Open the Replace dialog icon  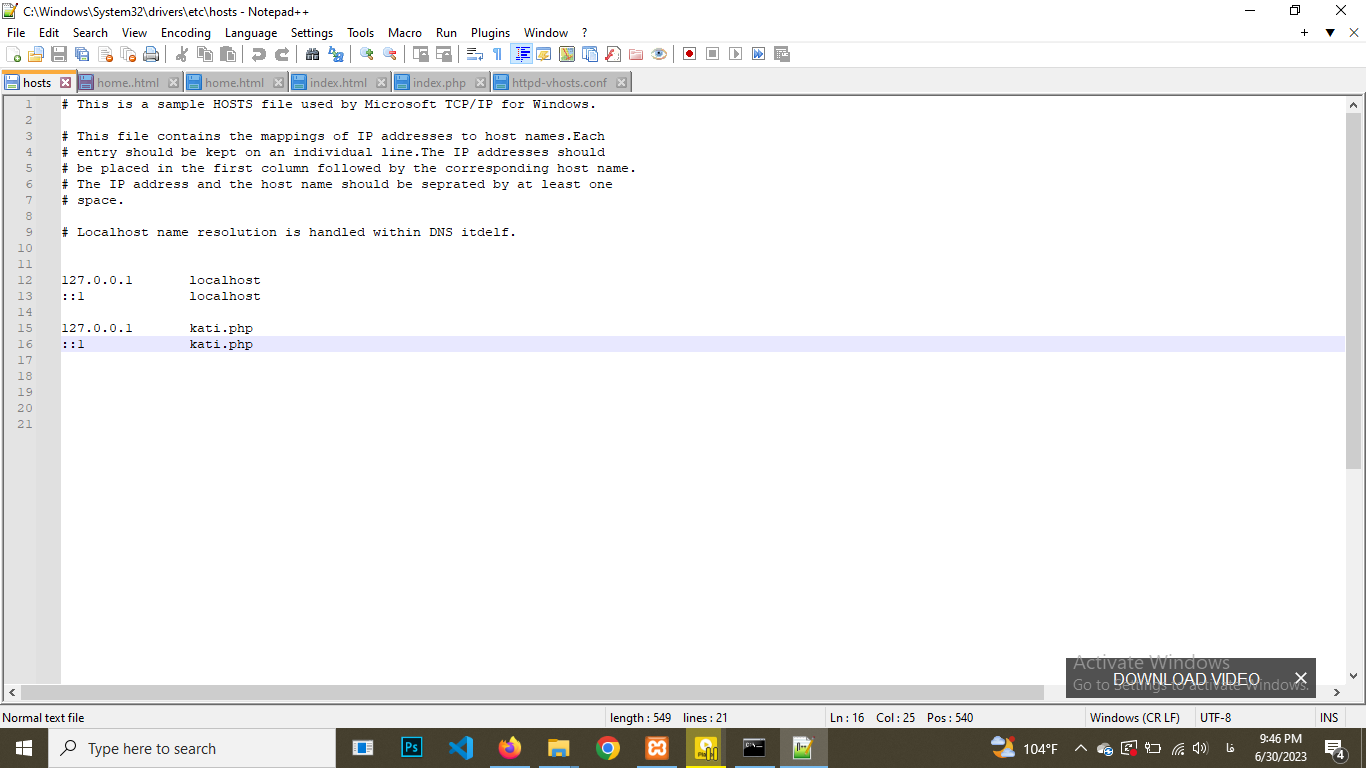tap(336, 54)
